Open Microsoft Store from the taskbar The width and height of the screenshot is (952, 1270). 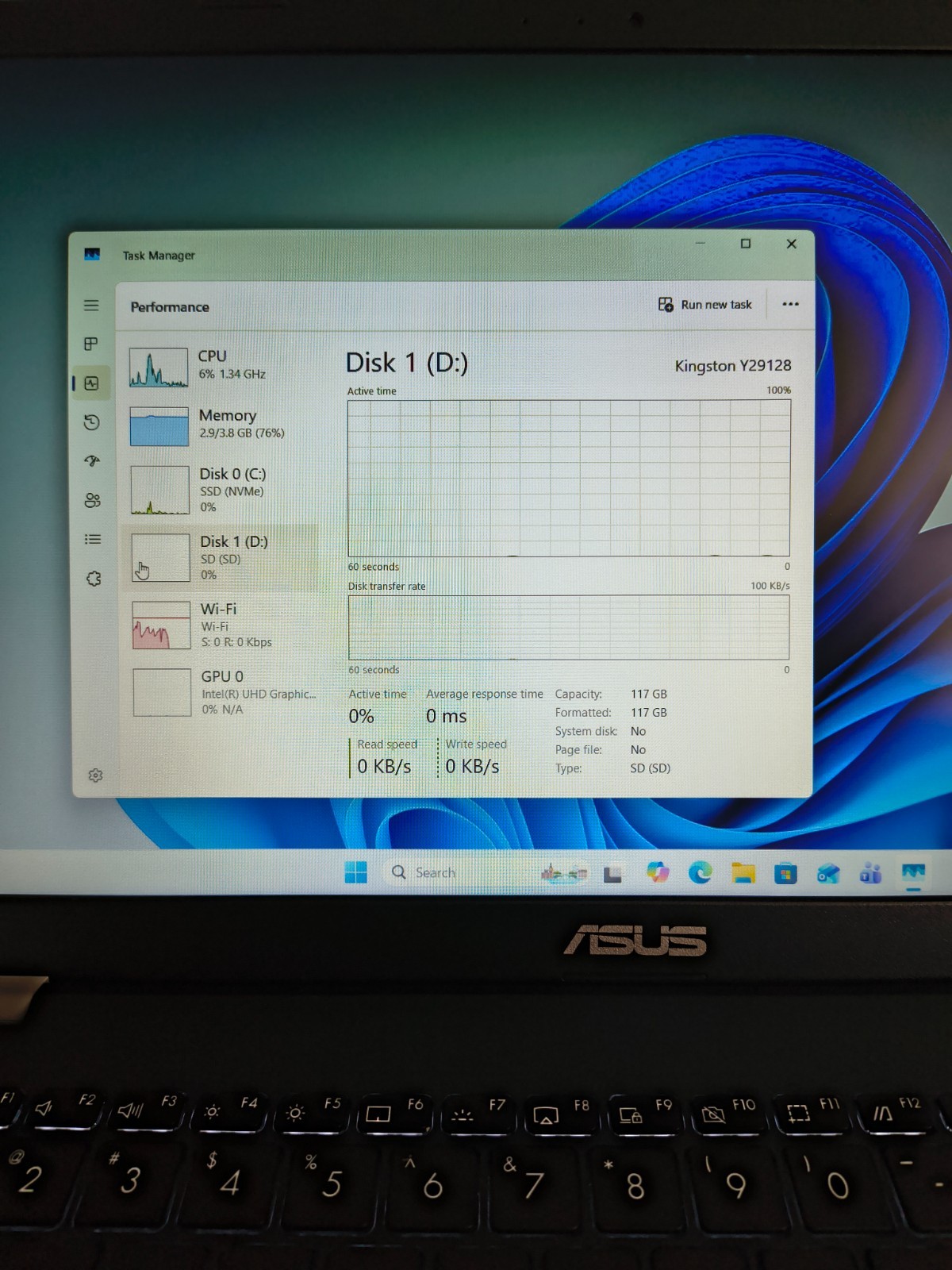785,874
